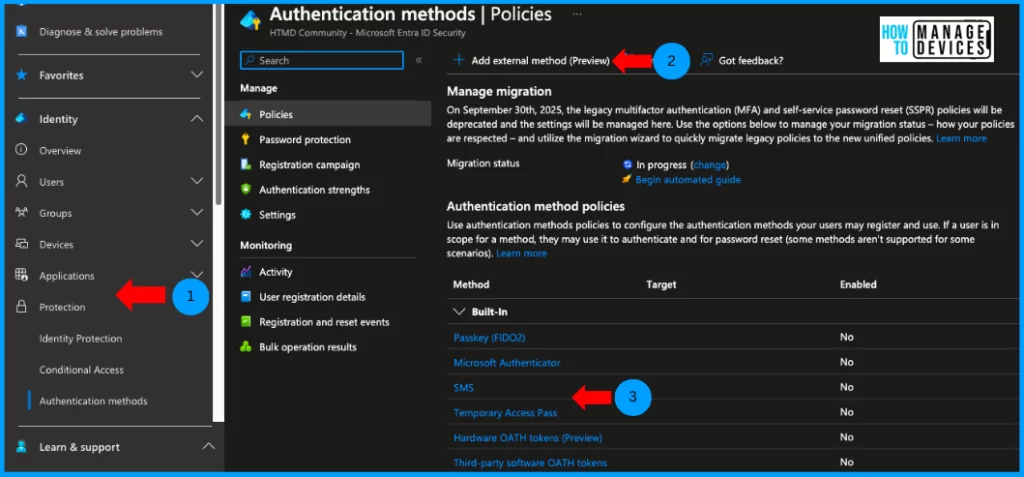
Task: Click Learn more under Authentication method policies
Action: 521,253
